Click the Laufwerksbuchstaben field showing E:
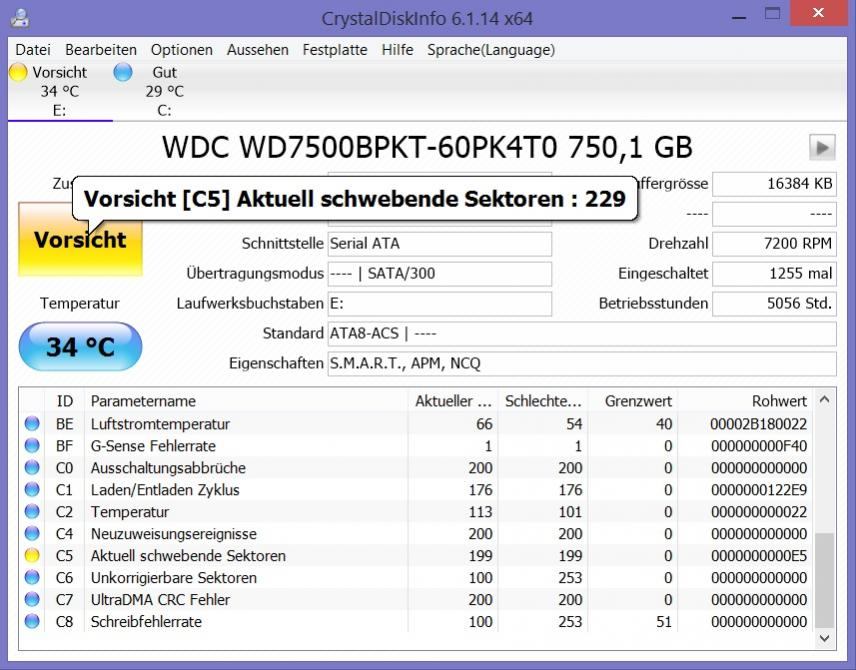The width and height of the screenshot is (856, 670). pyautogui.click(x=439, y=304)
